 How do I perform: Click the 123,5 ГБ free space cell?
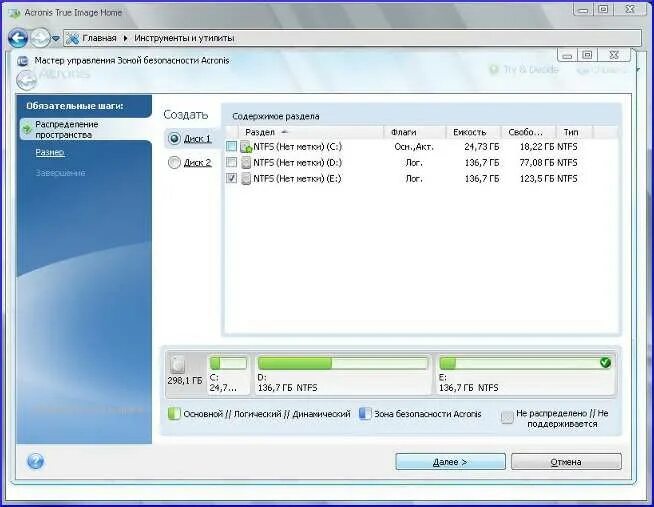click(537, 178)
